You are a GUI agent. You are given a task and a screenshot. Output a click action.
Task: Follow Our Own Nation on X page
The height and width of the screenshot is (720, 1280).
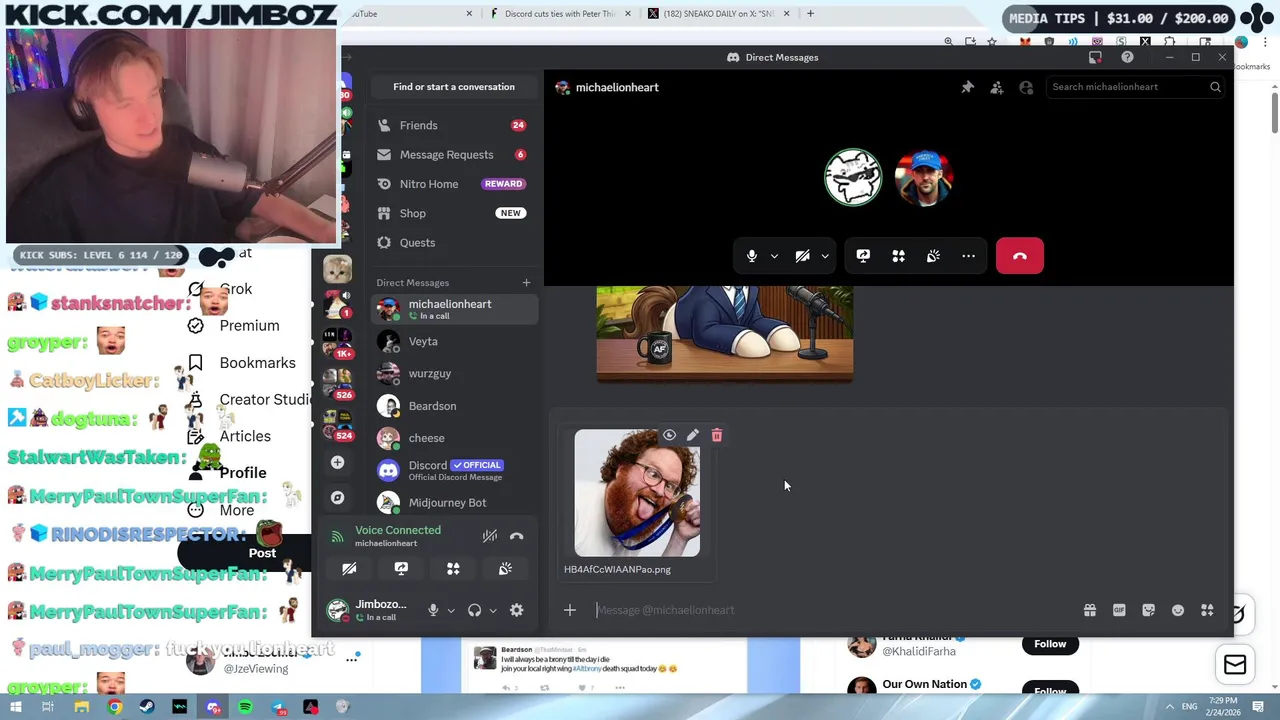tap(1050, 689)
